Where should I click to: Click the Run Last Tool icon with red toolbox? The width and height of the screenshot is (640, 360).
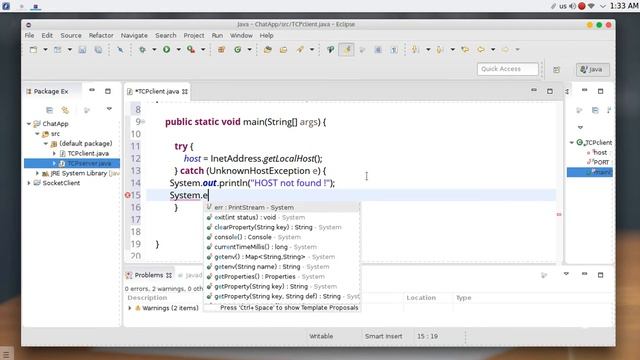tap(191, 49)
